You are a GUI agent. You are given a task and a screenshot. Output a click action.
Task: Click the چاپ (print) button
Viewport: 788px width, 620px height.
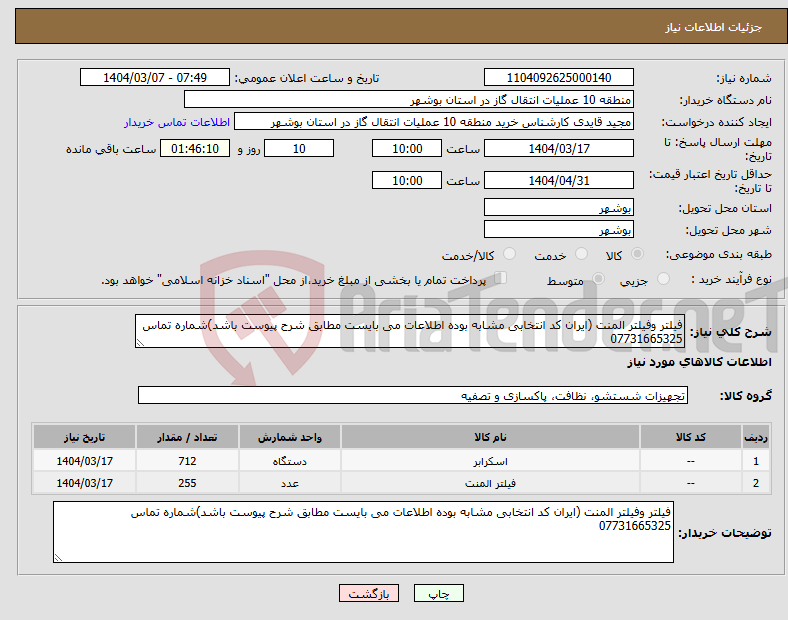coord(438,593)
